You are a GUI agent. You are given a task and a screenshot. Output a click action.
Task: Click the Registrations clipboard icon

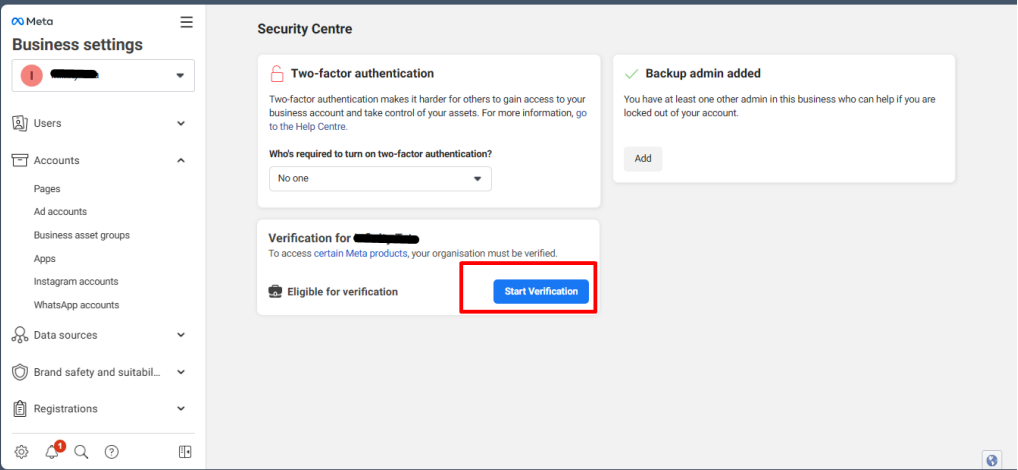(x=20, y=409)
